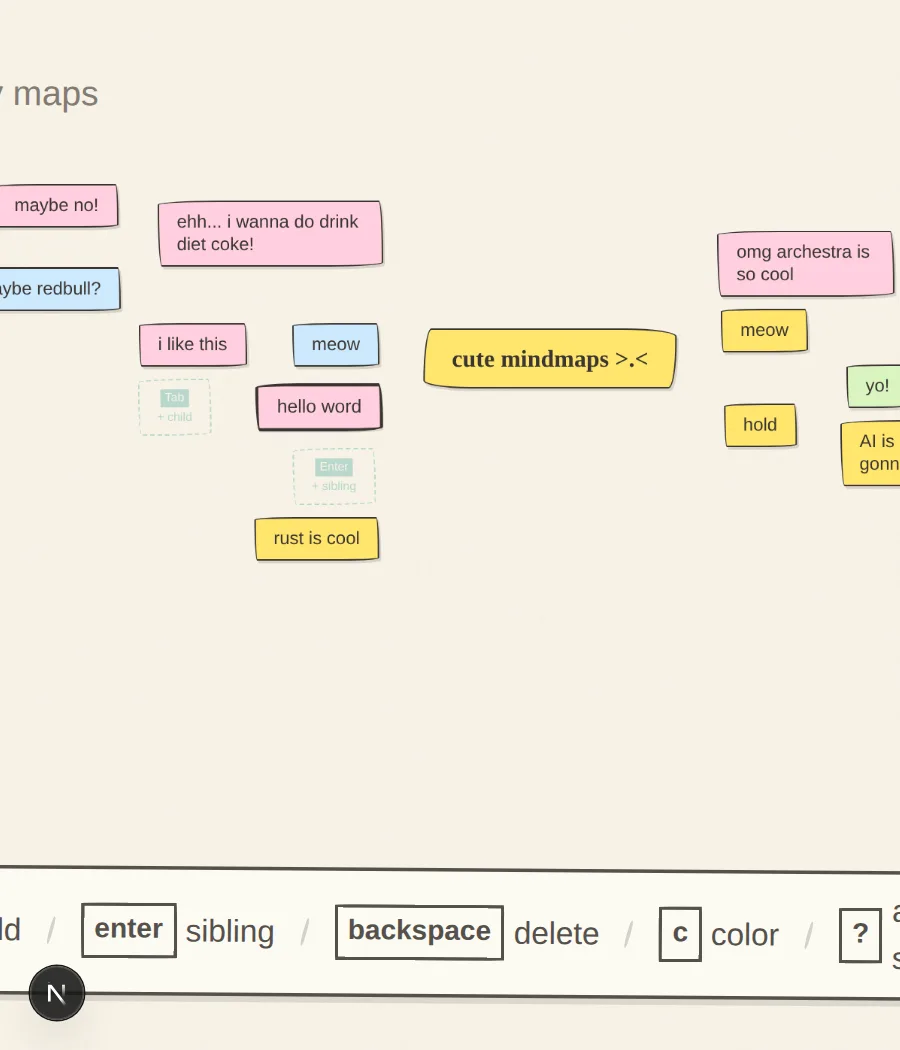The height and width of the screenshot is (1050, 900).
Task: Click the 'Enter + sibling' ghost placeholder
Action: click(334, 476)
